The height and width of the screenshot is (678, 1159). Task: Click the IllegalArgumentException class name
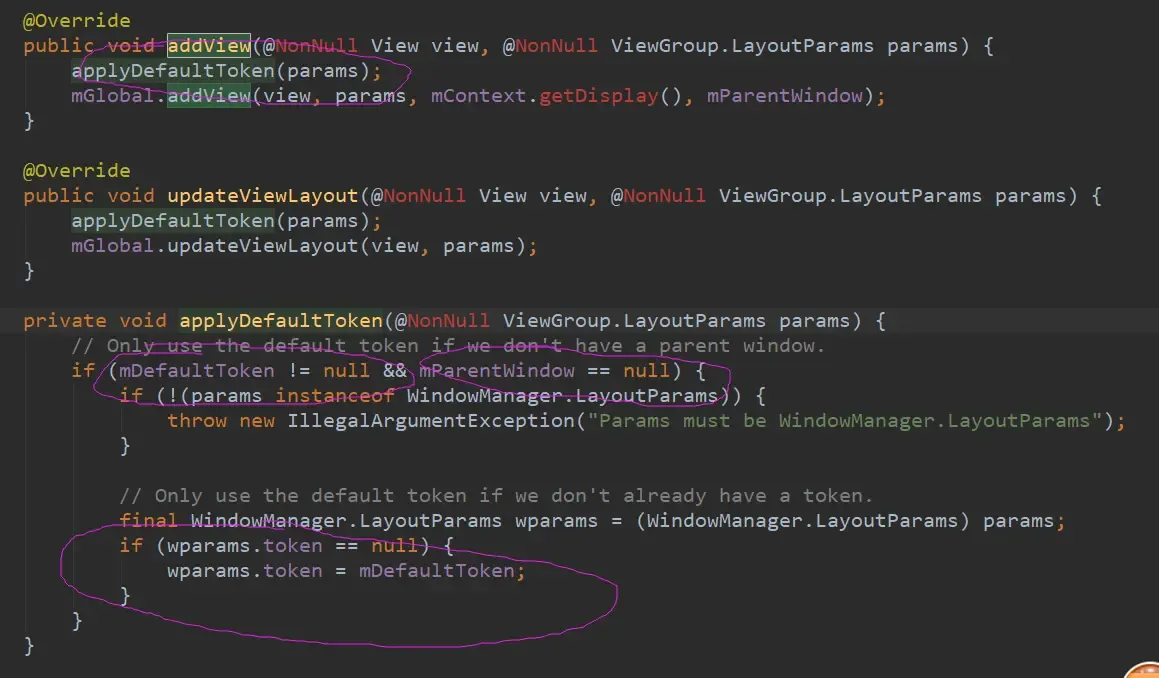(431, 421)
